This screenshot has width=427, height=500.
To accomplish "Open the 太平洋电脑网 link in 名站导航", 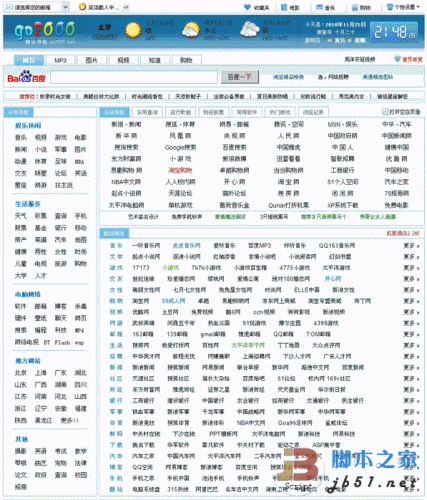I will point(126,205).
